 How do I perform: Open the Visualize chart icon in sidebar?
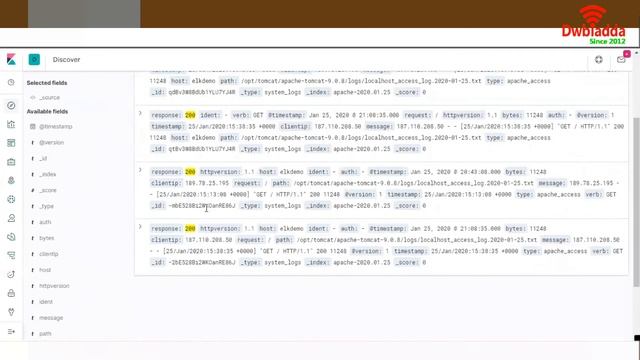[x=11, y=124]
